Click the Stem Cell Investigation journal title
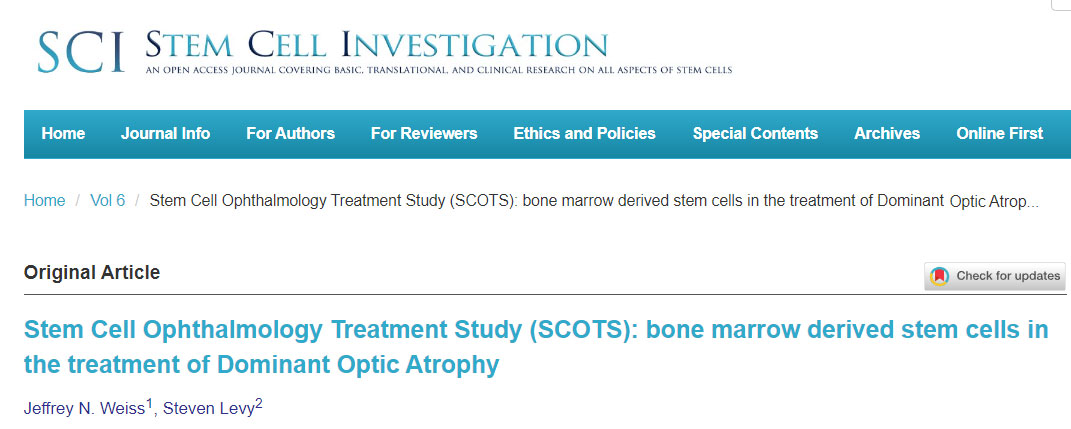This screenshot has width=1071, height=429. tap(376, 45)
